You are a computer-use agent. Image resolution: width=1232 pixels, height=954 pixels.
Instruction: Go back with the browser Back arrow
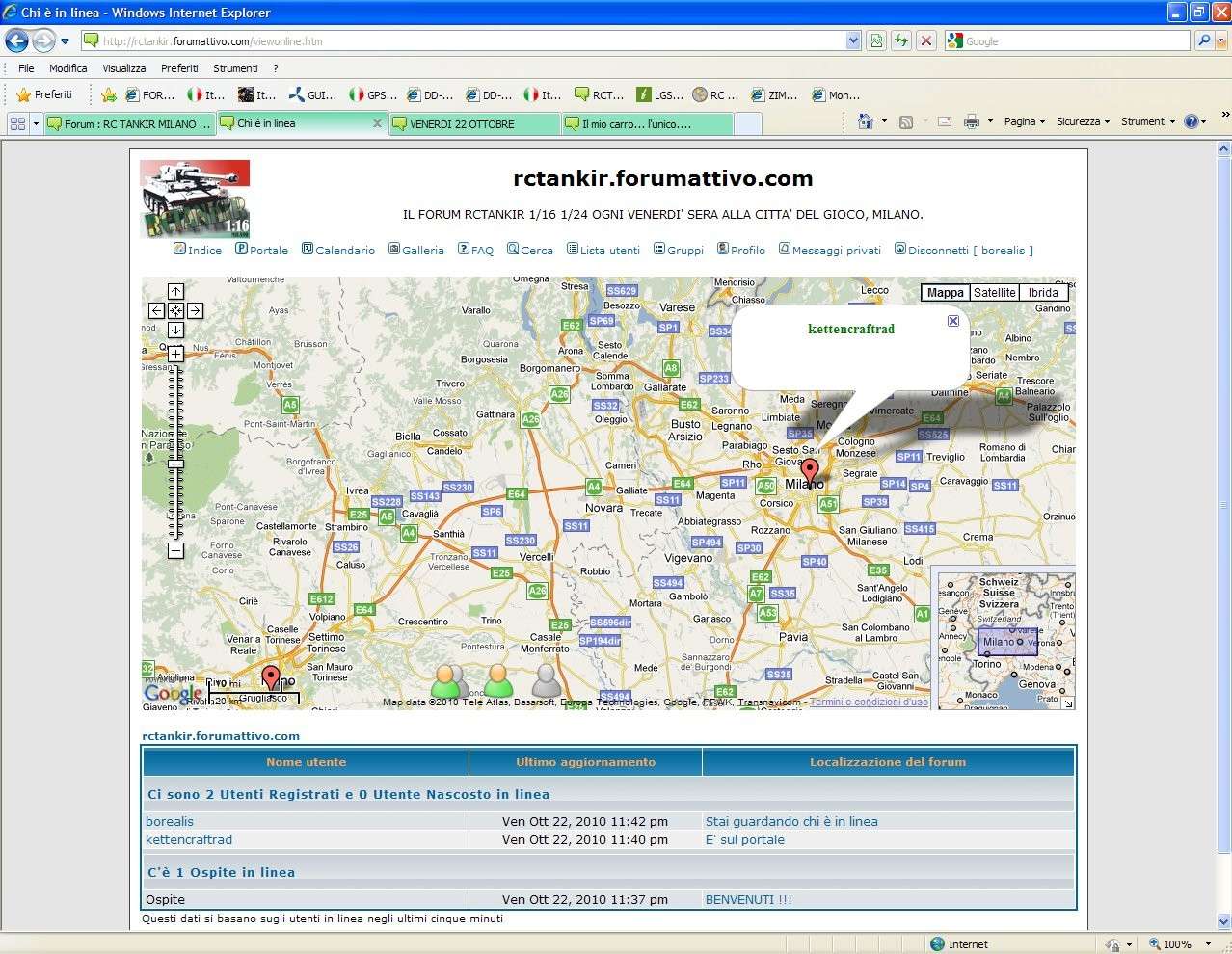click(16, 40)
